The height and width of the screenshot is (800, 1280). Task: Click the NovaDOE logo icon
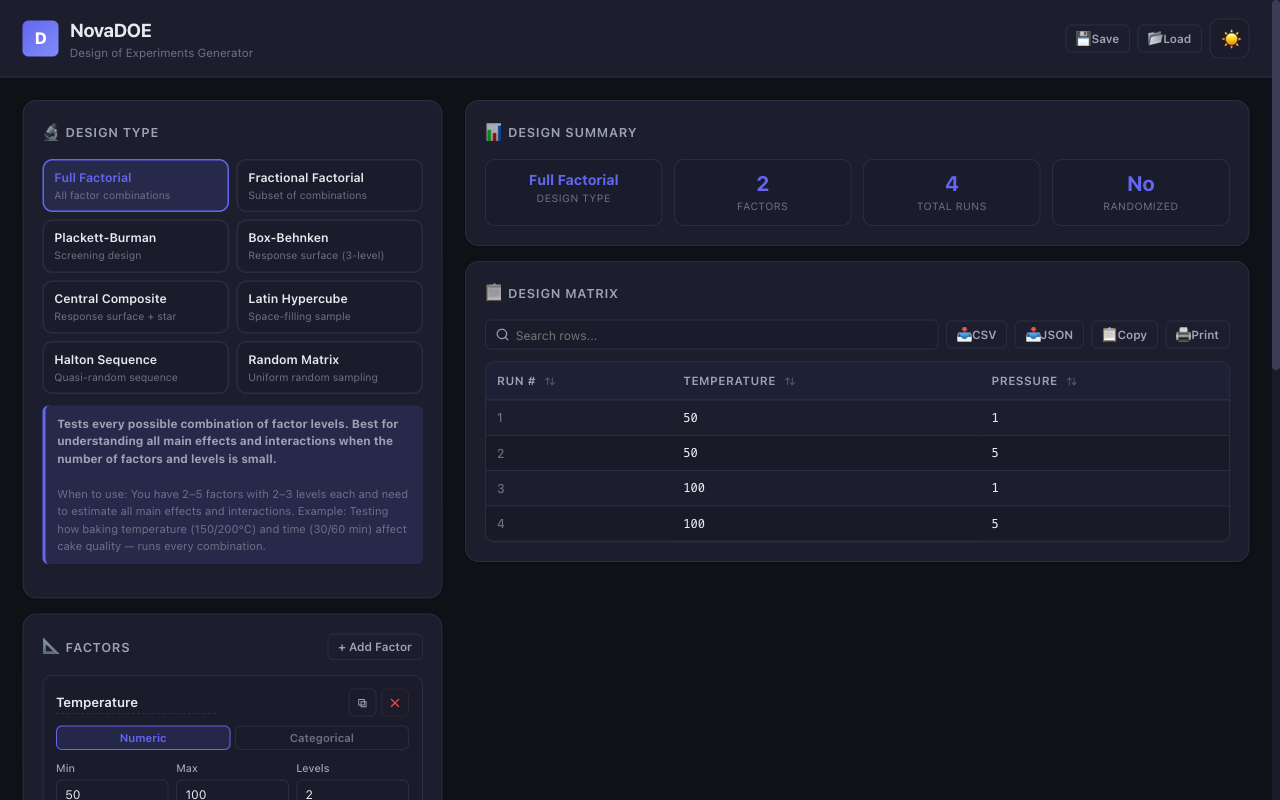point(40,38)
